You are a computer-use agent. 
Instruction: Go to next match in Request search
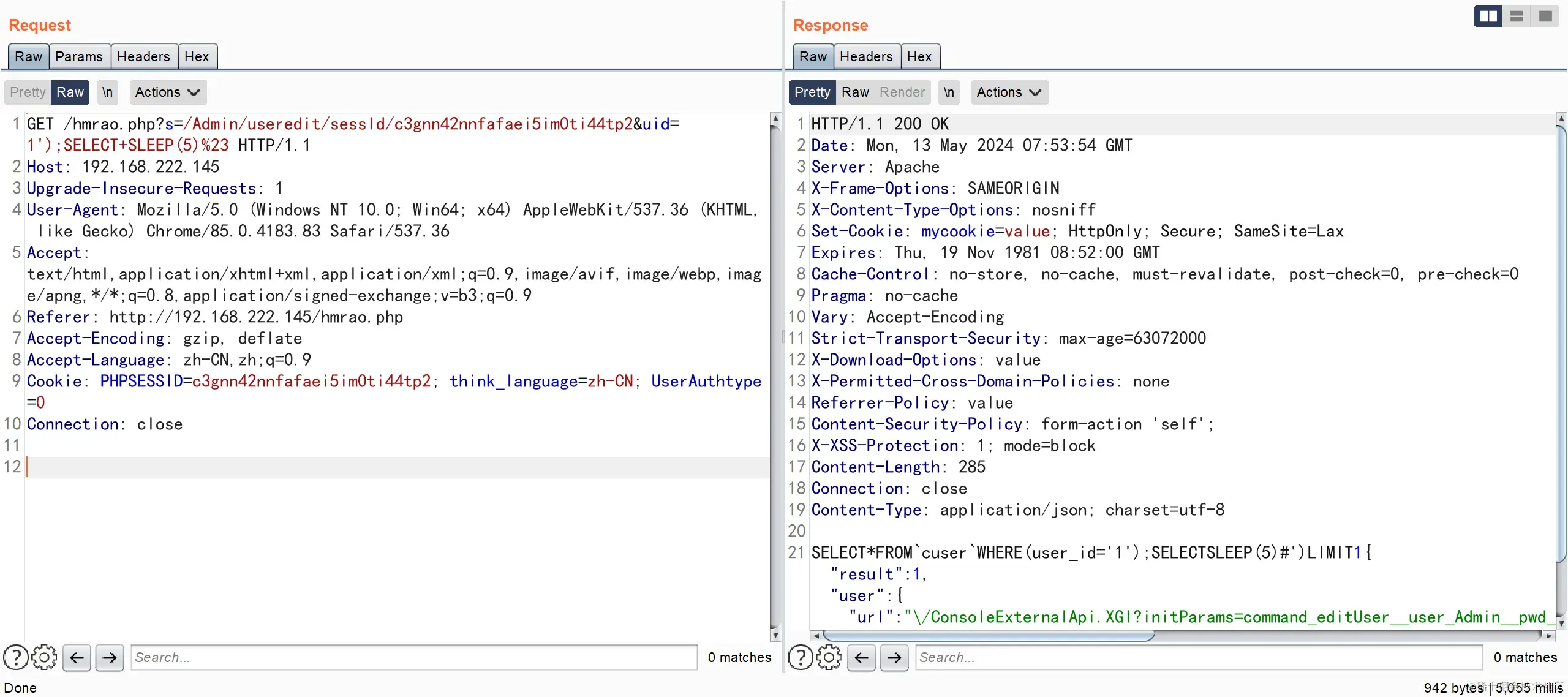(x=110, y=657)
